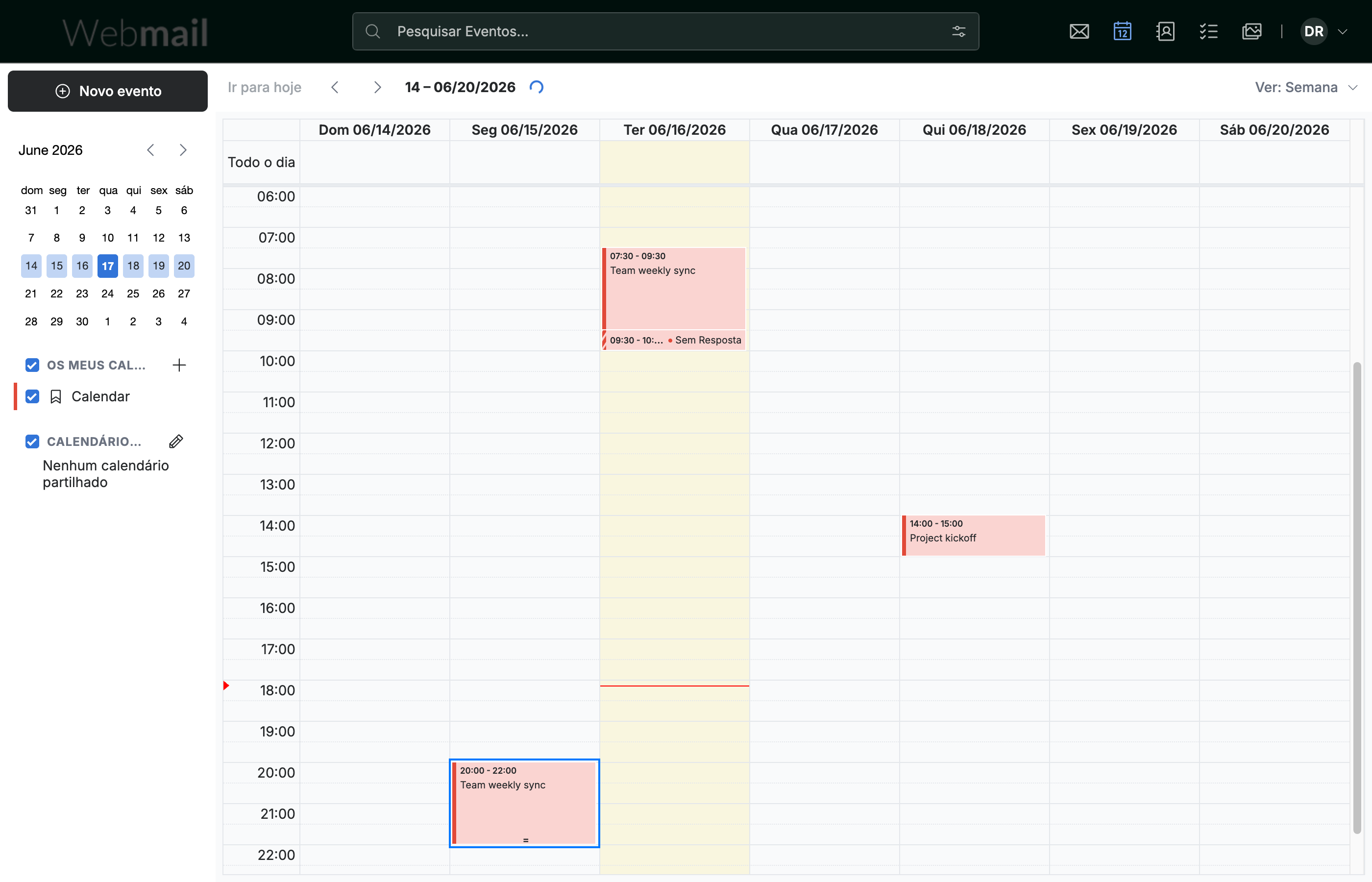Select day 30 in mini calendar

82,322
